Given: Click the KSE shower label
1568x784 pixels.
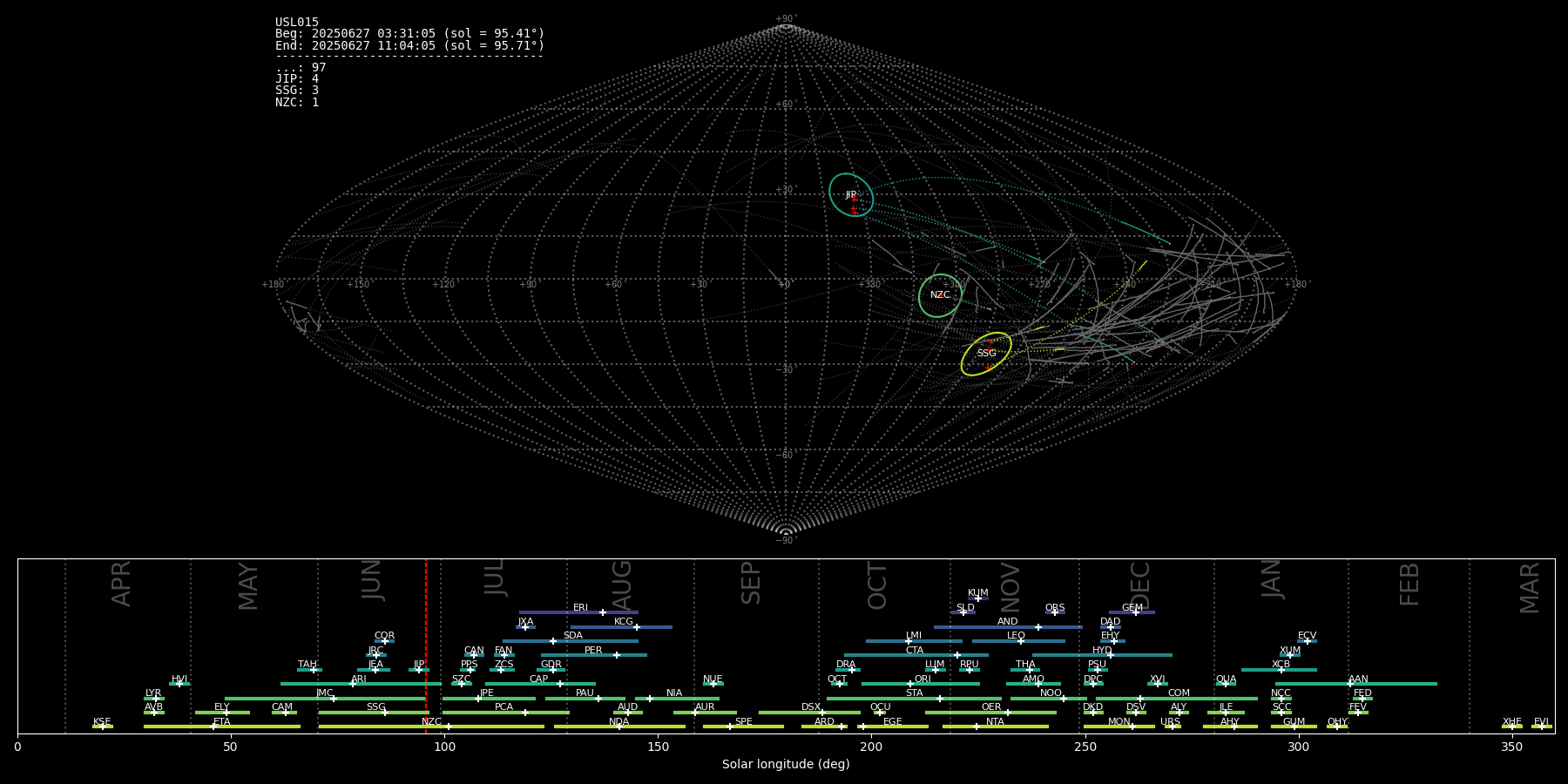Looking at the screenshot, I should 102,722.
